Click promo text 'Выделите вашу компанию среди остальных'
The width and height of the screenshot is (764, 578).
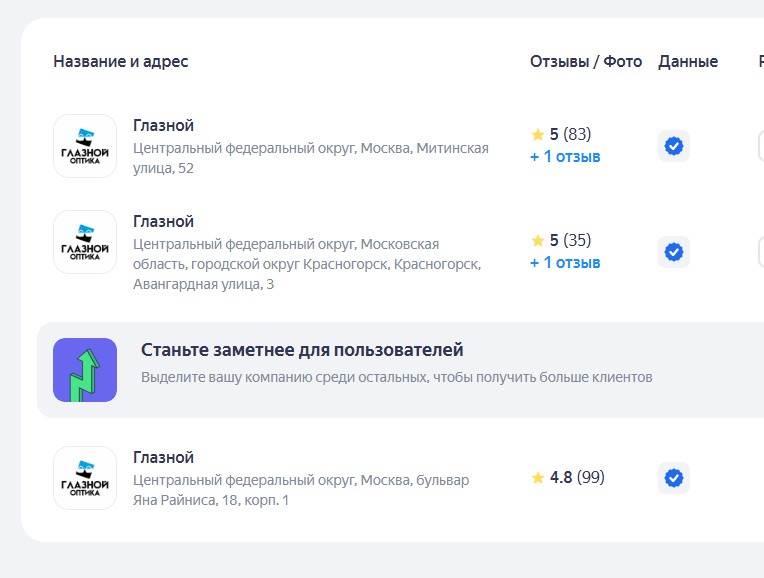pyautogui.click(x=396, y=377)
